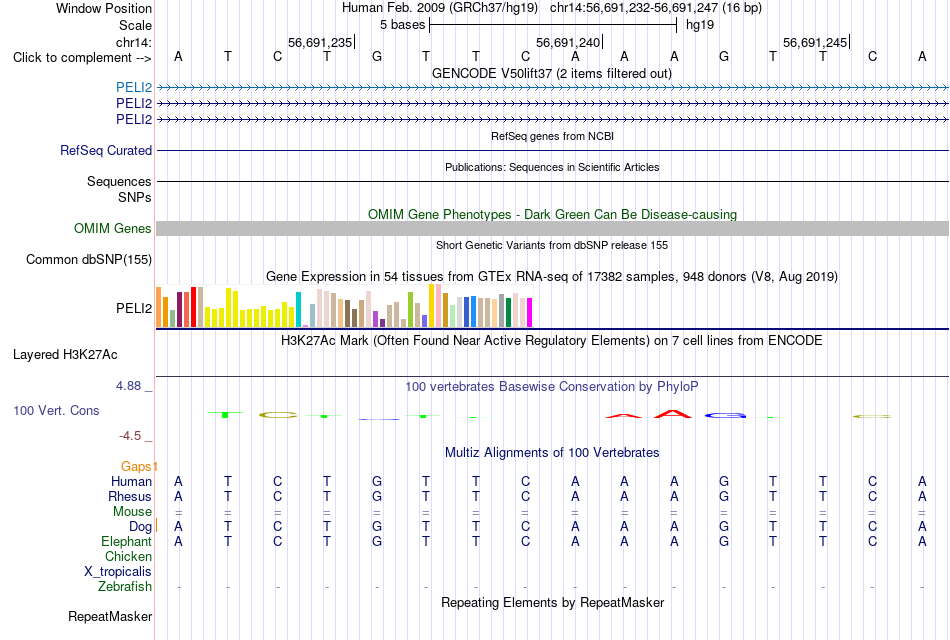Click the gray OMIM Genes item bar
Image resolution: width=950 pixels, height=640 pixels.
click(x=552, y=228)
